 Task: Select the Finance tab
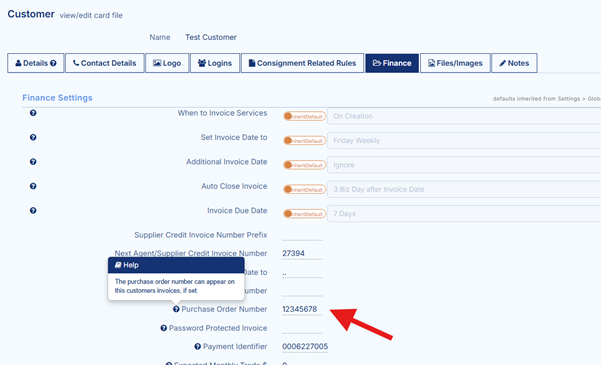pyautogui.click(x=392, y=63)
